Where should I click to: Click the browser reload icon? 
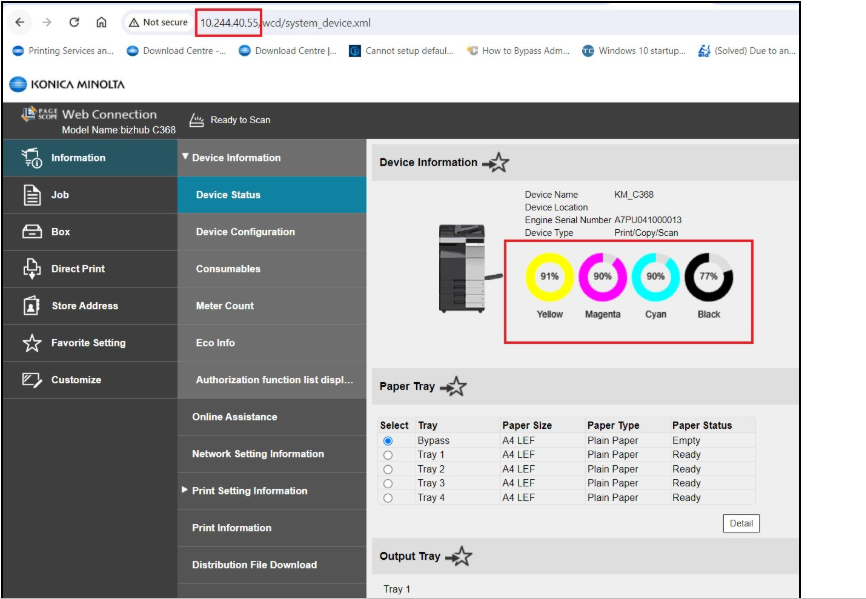click(74, 22)
